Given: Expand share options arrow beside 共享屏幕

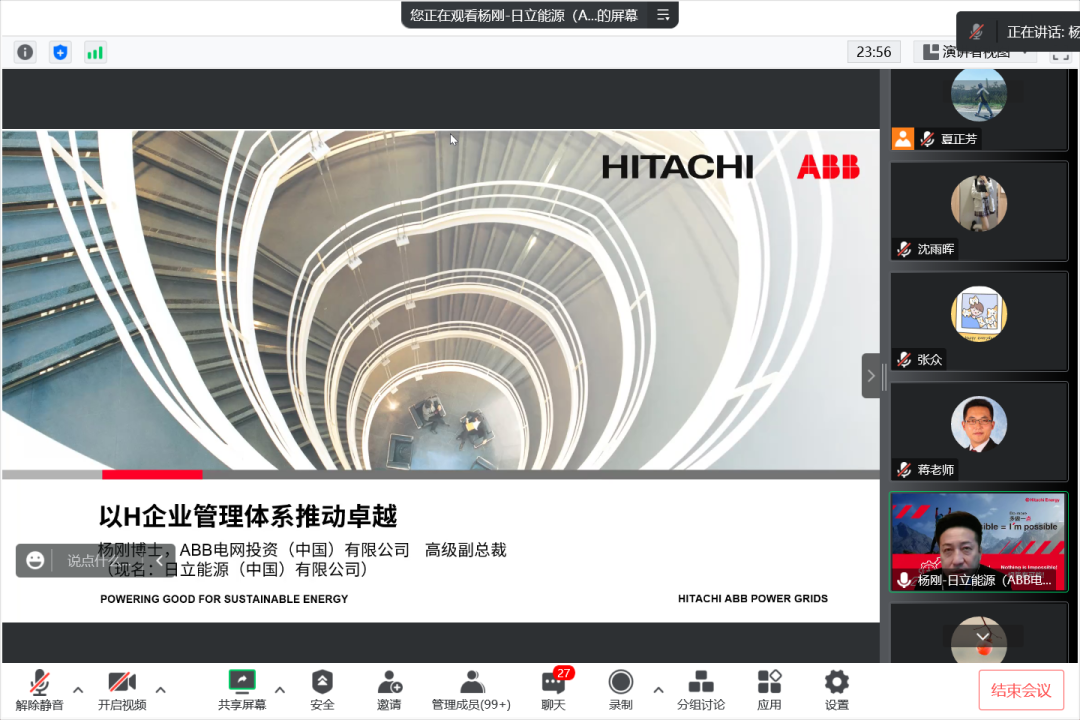Looking at the screenshot, I should (280, 690).
